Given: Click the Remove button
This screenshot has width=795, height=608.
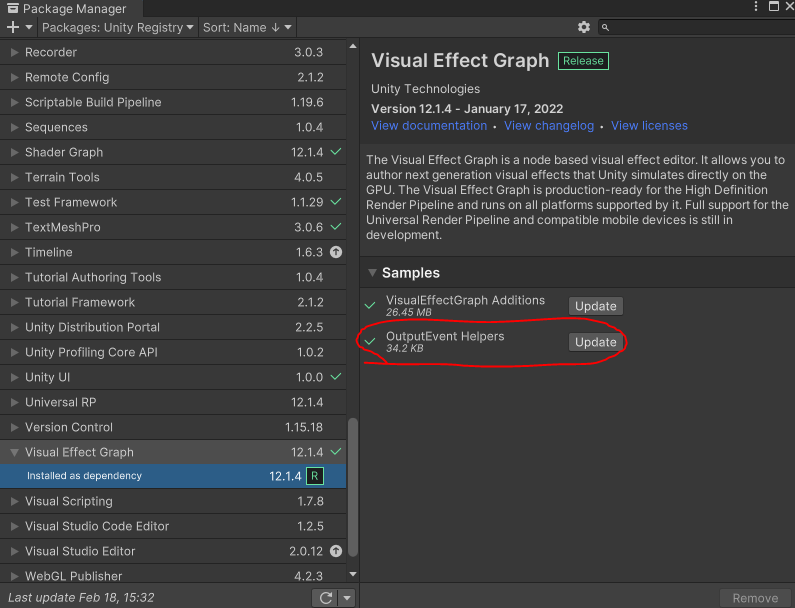Looking at the screenshot, I should pyautogui.click(x=755, y=598).
